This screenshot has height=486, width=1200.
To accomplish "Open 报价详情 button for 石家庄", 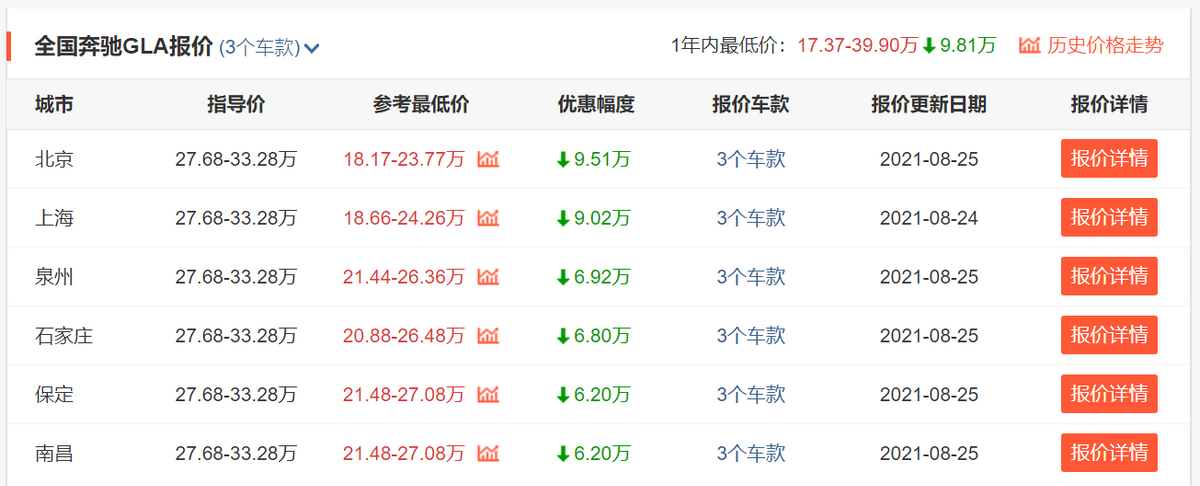I will pos(1109,336).
